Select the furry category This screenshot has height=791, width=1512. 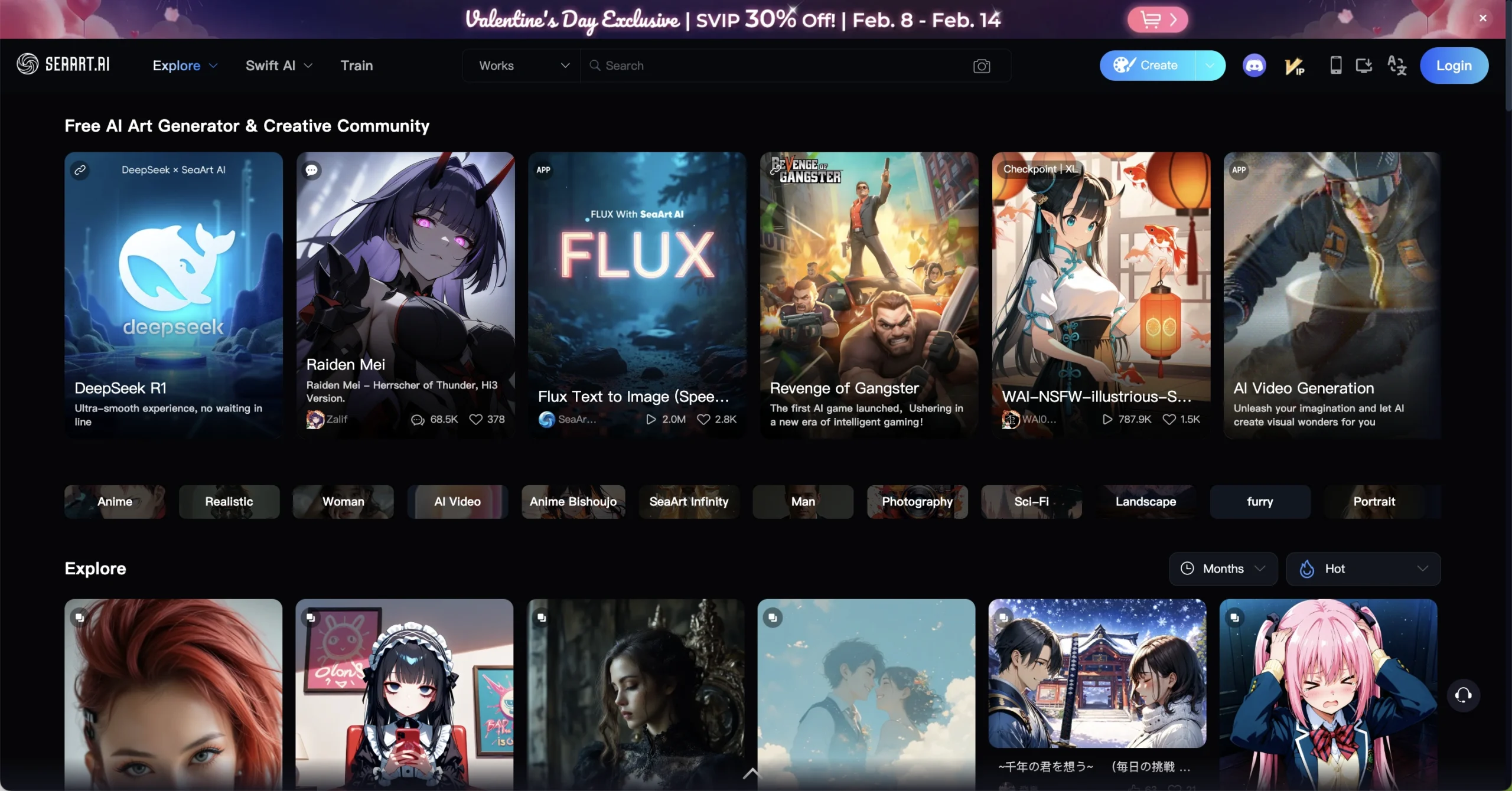click(x=1260, y=502)
